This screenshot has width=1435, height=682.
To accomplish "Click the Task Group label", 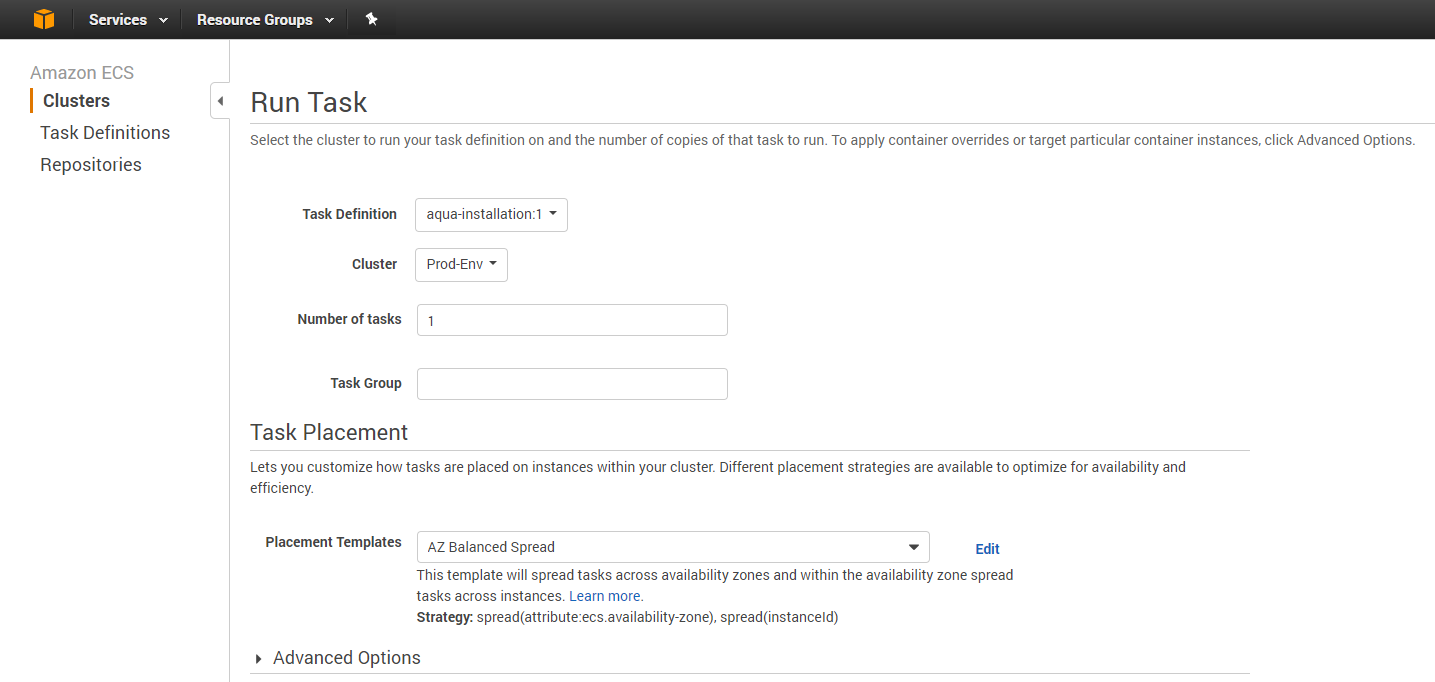I will point(366,383).
